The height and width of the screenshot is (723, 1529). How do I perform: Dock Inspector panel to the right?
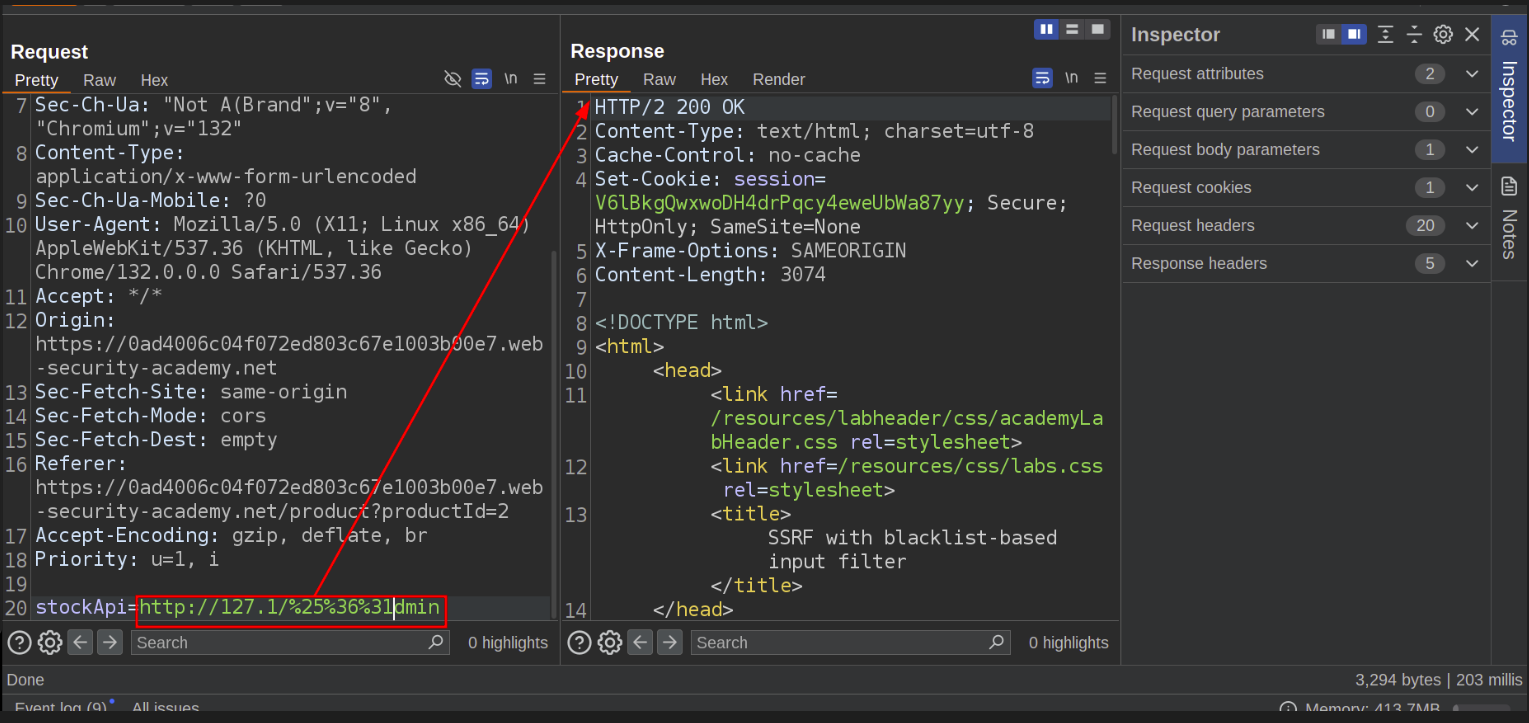1353,34
